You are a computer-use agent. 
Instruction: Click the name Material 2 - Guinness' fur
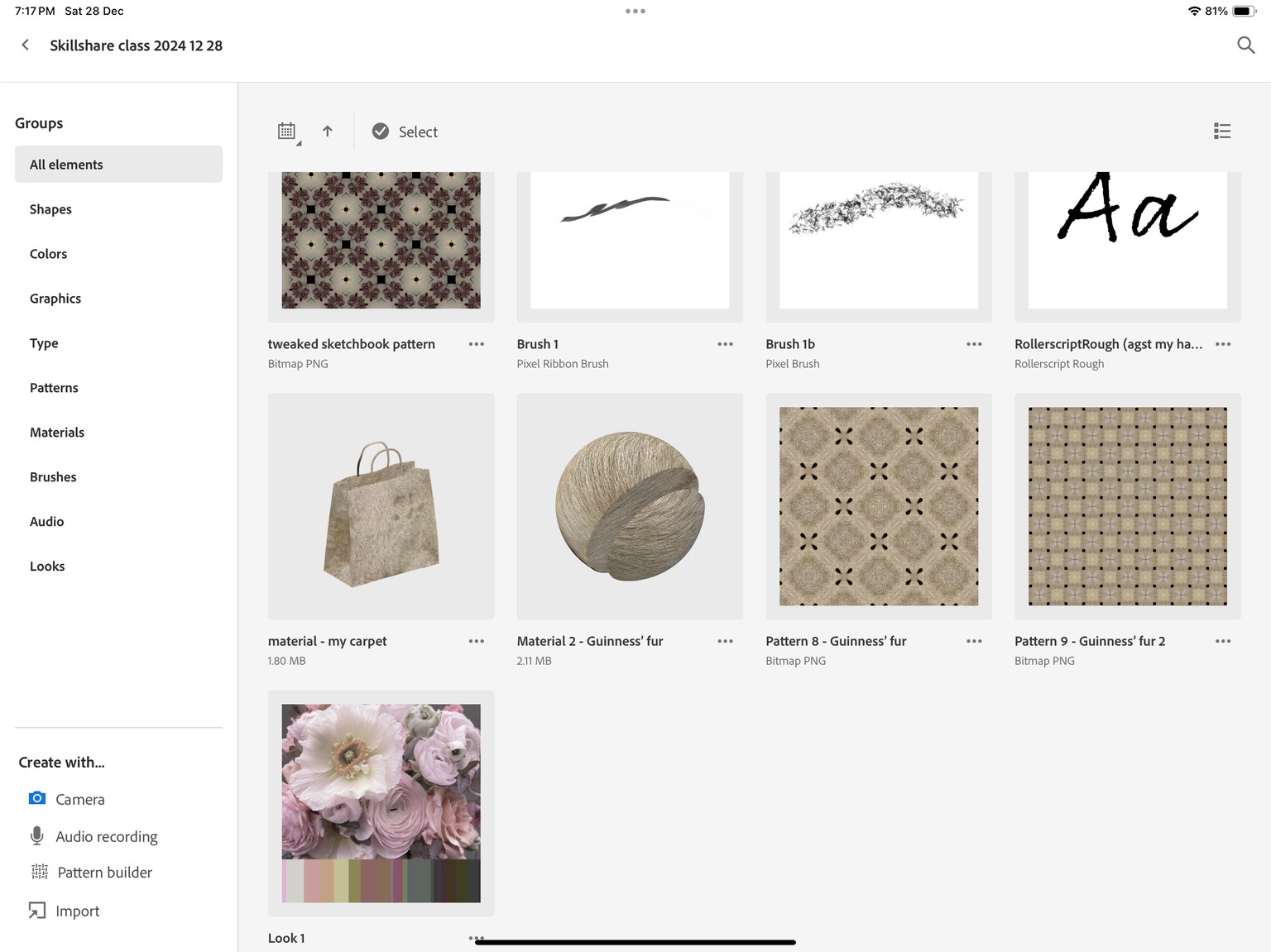pyautogui.click(x=590, y=641)
